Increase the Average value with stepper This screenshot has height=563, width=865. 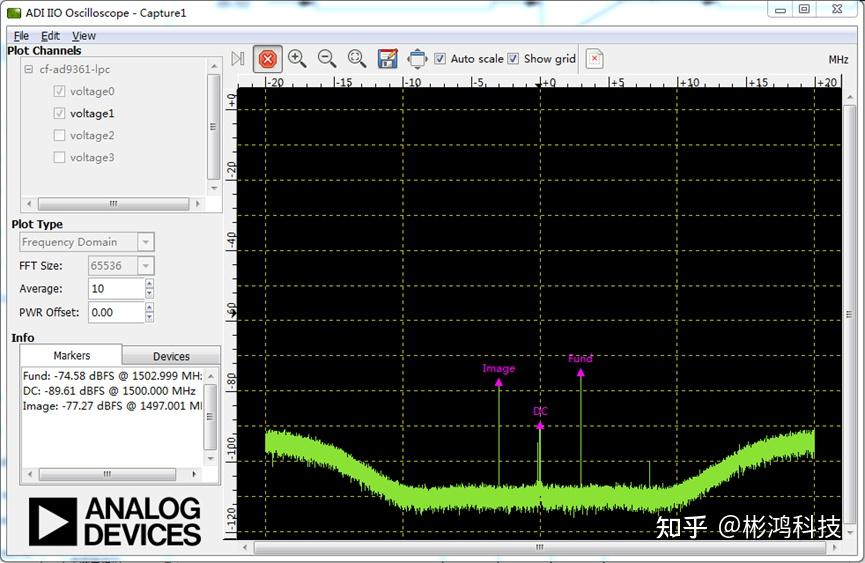[x=149, y=283]
